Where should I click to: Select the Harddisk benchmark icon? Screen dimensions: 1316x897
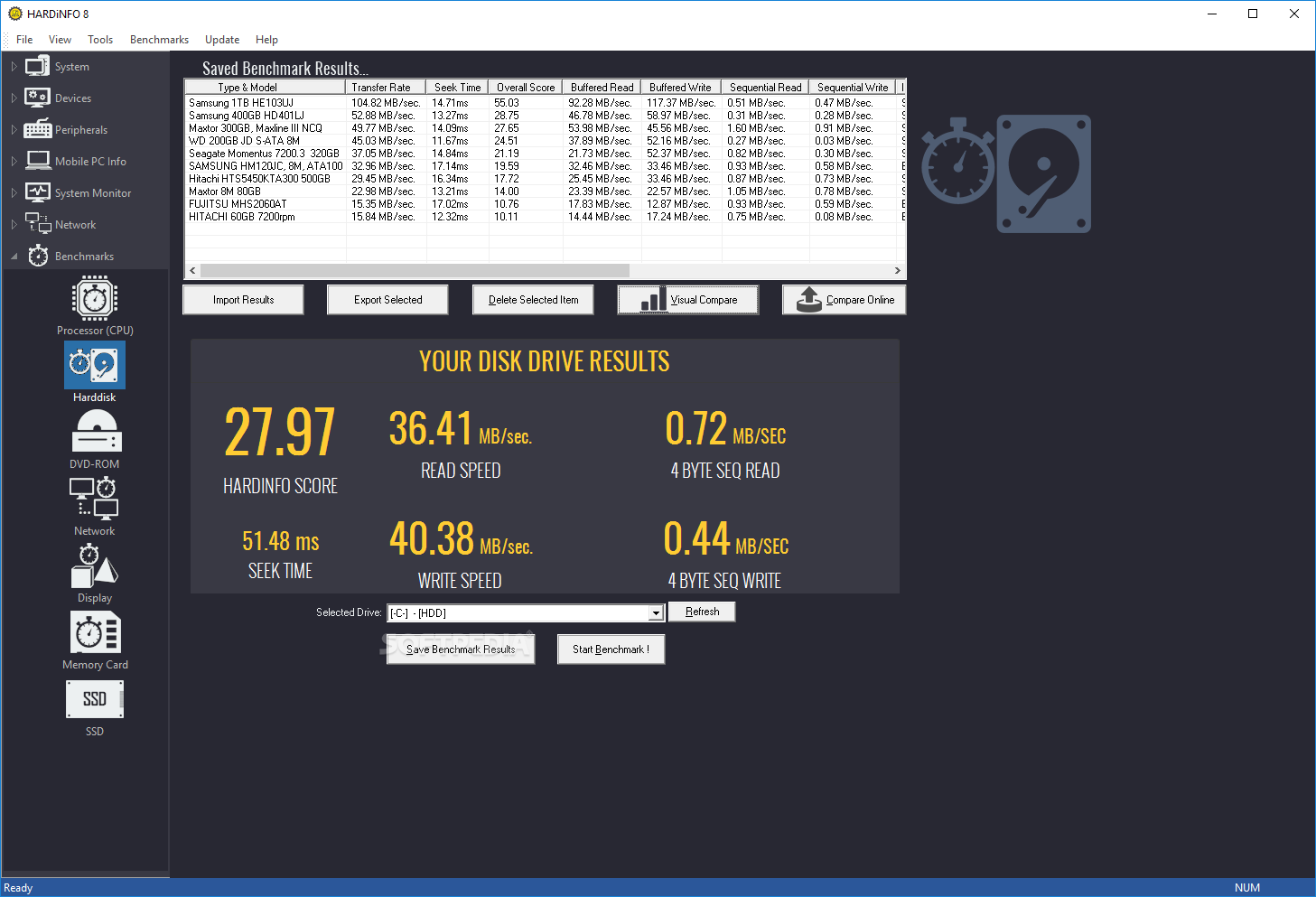pyautogui.click(x=95, y=365)
